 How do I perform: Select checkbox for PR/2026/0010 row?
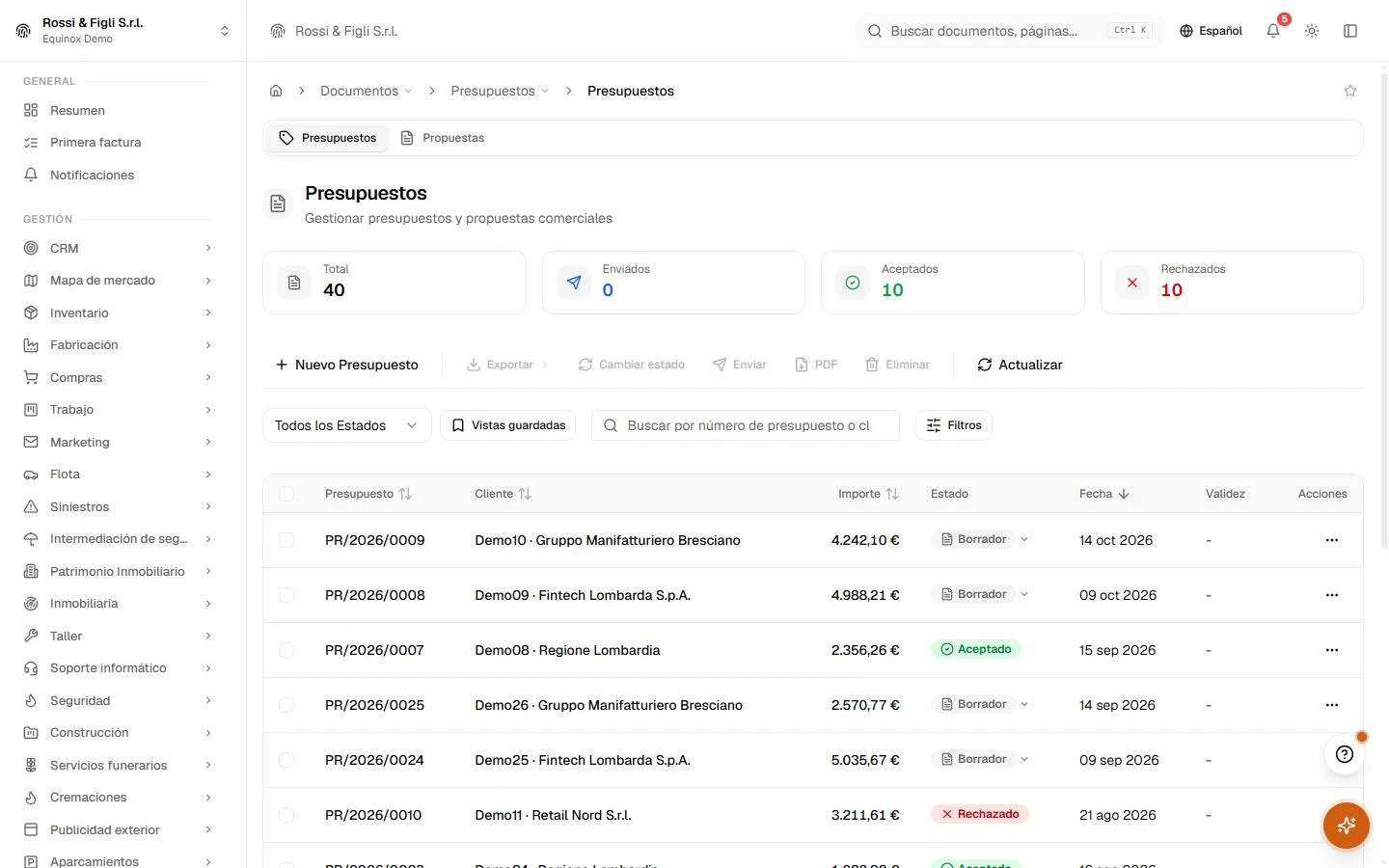[x=286, y=815]
